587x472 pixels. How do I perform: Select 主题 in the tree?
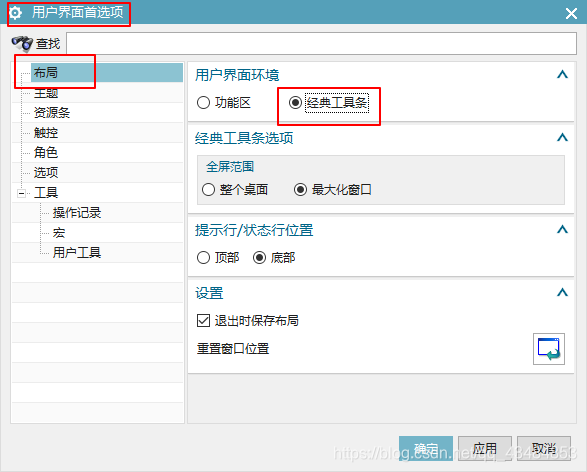46,92
